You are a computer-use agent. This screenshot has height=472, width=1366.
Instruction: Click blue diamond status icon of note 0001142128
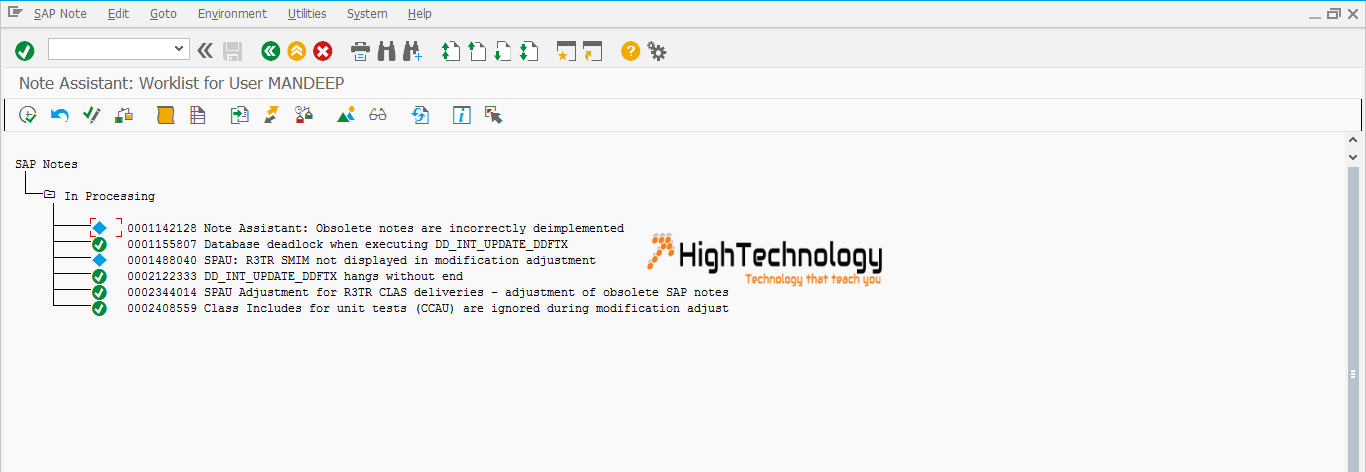[99, 228]
